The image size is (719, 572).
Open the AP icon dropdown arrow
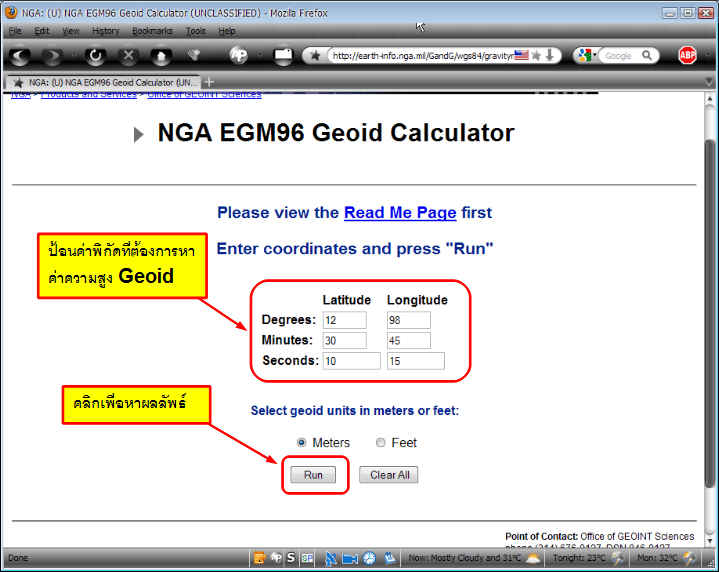tap(260, 56)
